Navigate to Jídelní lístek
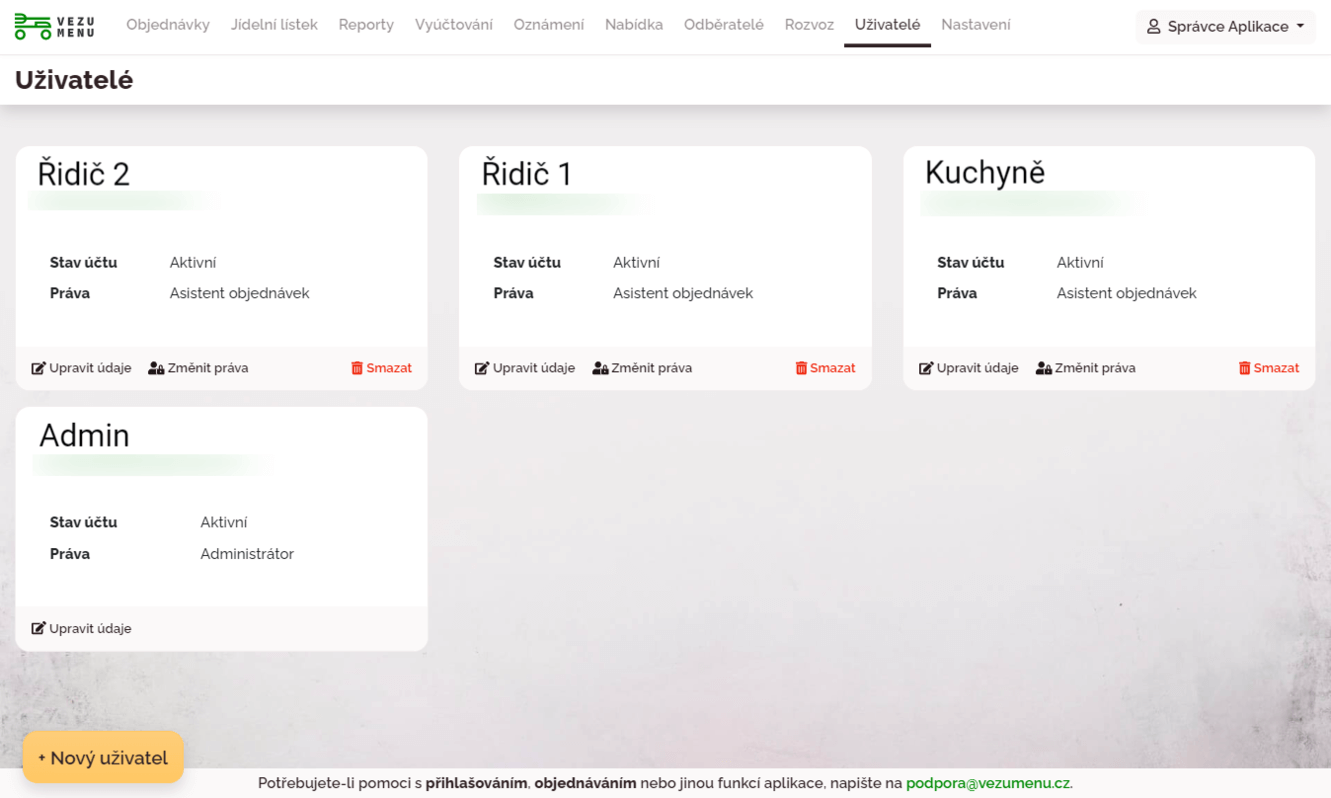The image size is (1331, 798). [x=274, y=24]
